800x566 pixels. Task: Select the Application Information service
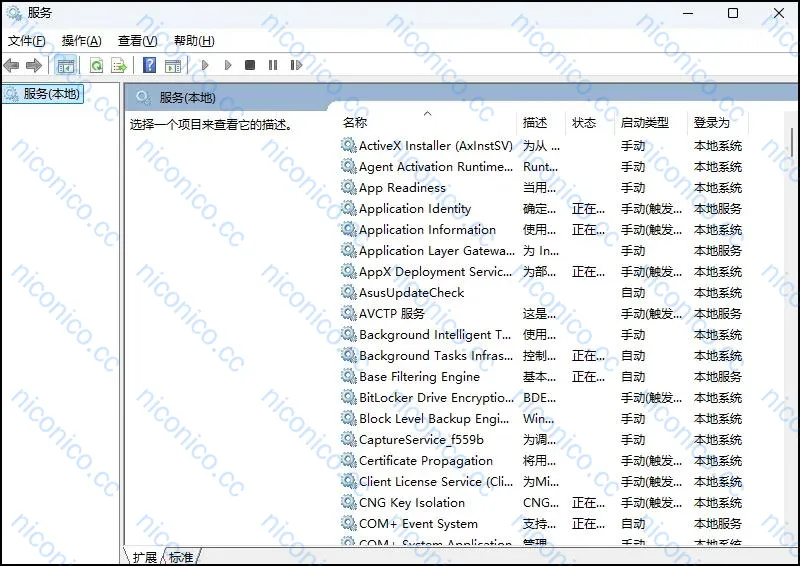tap(542, 229)
